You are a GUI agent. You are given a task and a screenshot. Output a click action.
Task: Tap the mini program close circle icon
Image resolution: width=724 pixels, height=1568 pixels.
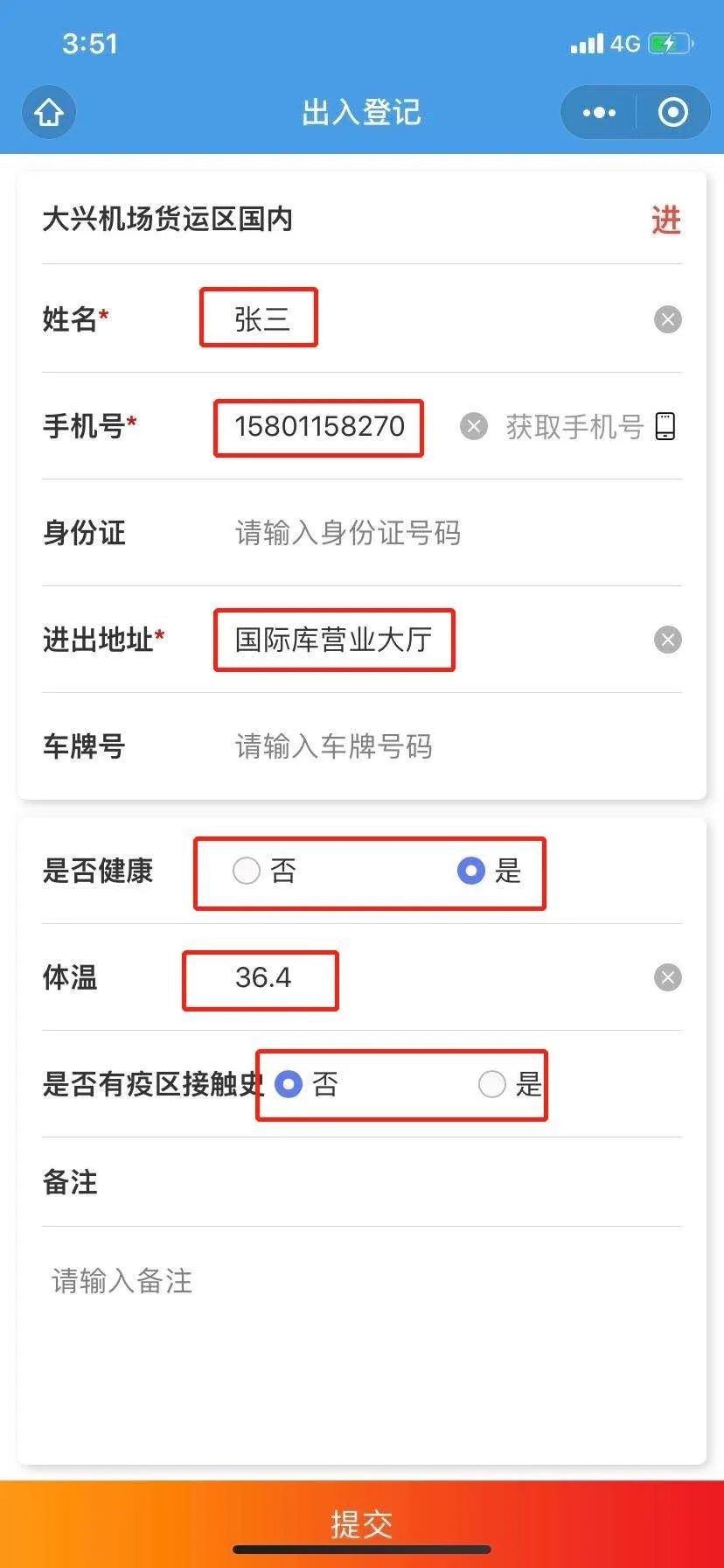(x=672, y=113)
